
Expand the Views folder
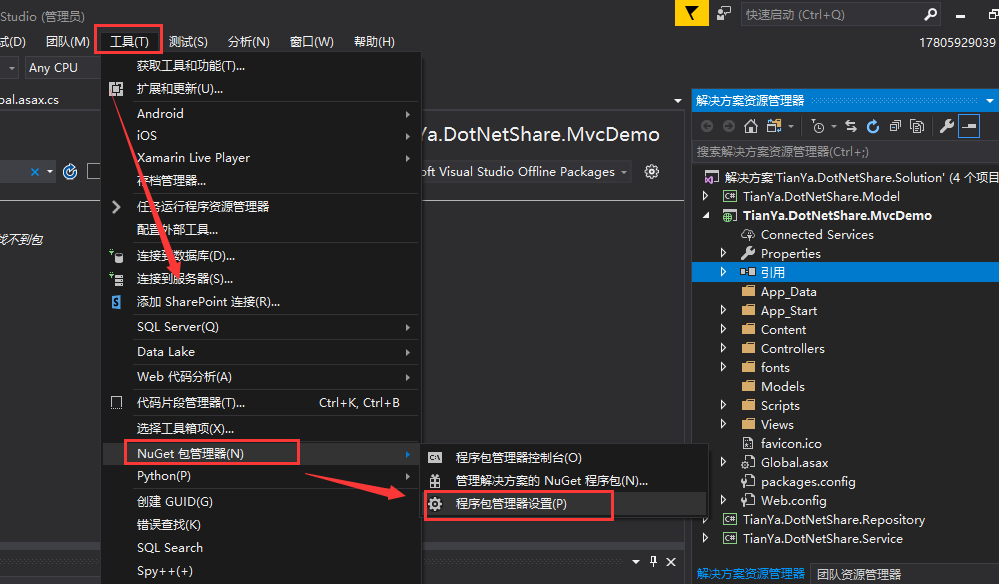coord(723,424)
